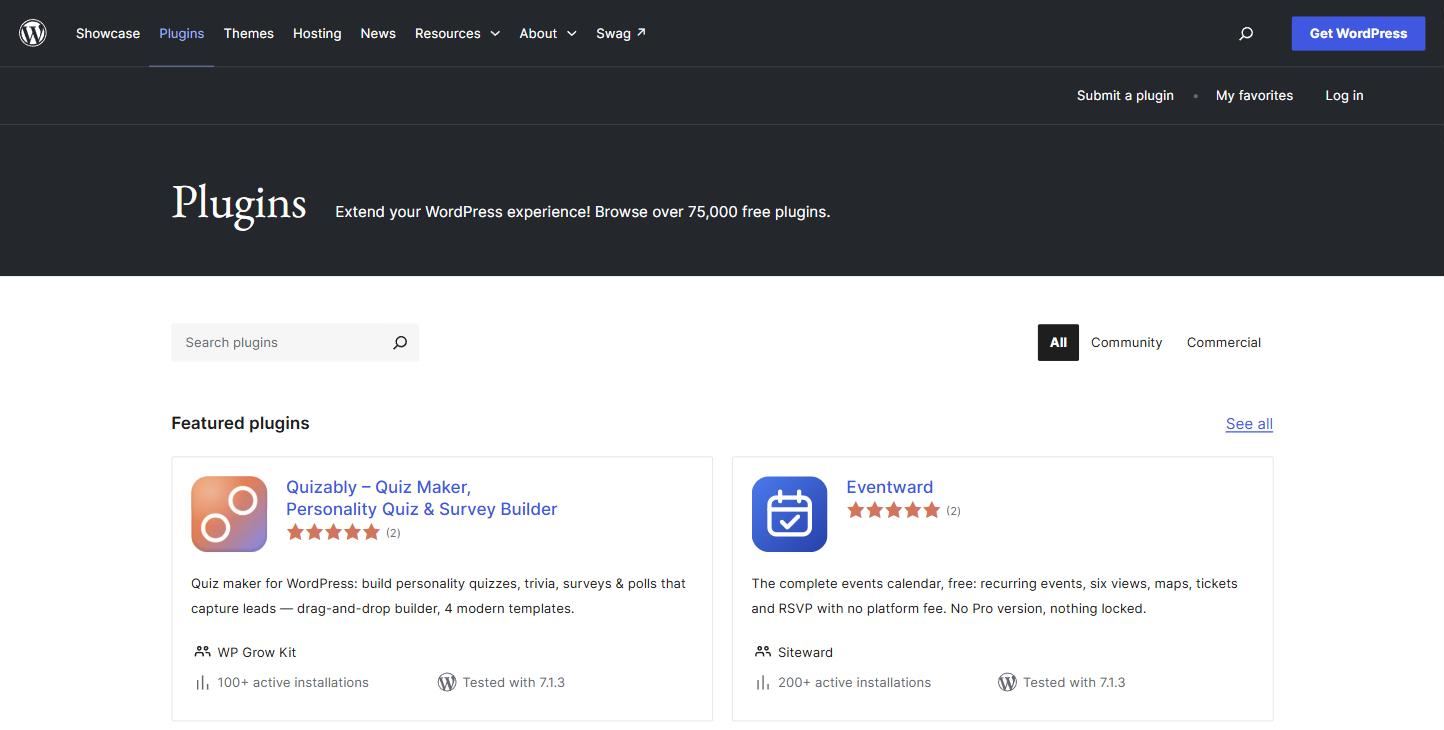
Task: Click the Get WordPress button
Action: [x=1358, y=33]
